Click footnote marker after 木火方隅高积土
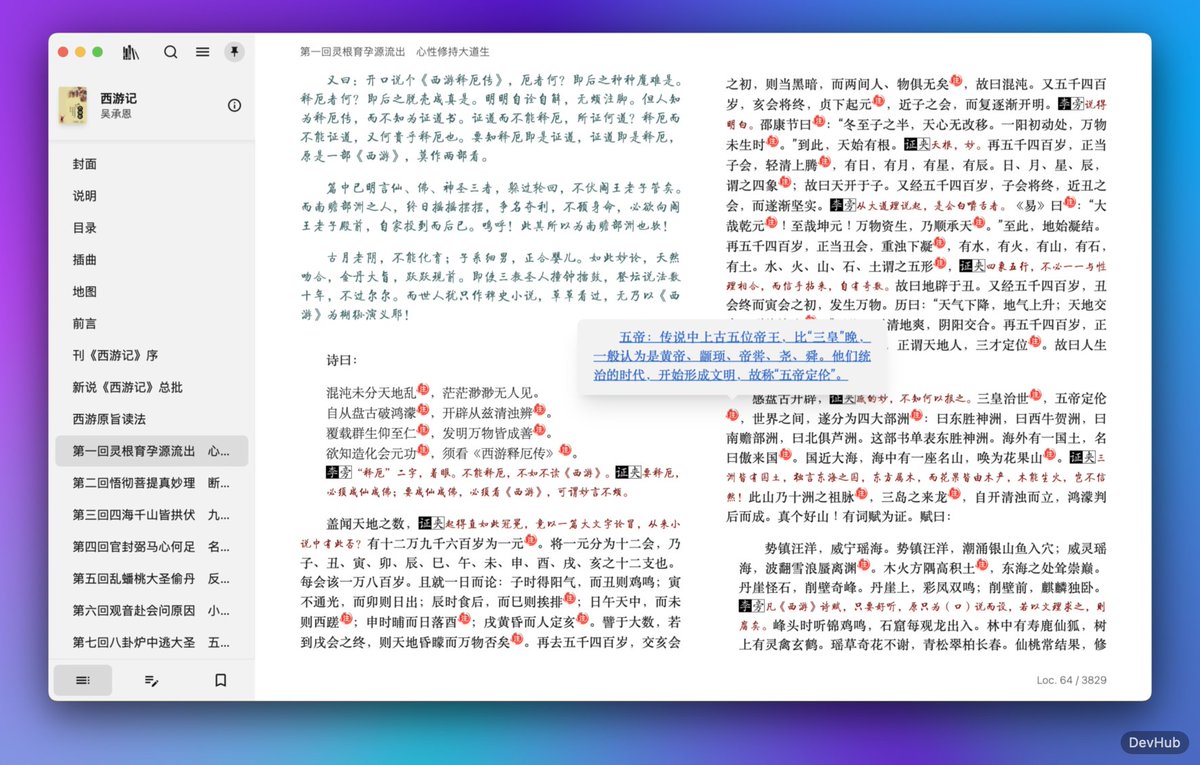Image resolution: width=1200 pixels, height=765 pixels. click(981, 566)
